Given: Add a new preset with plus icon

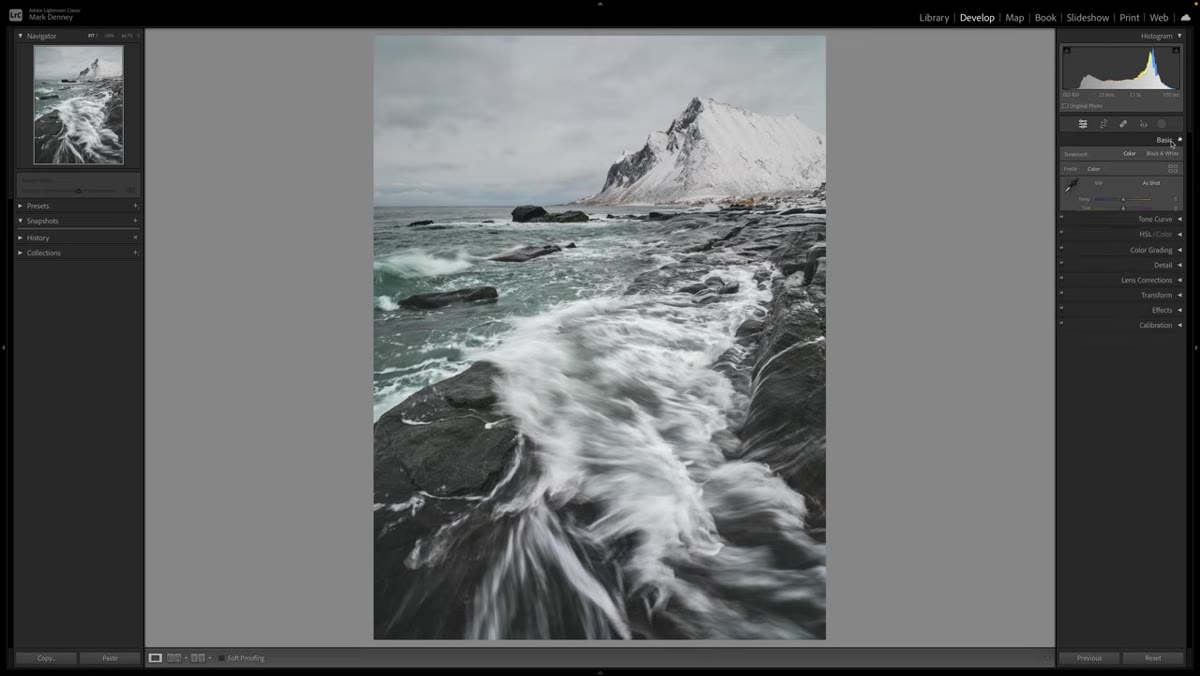Looking at the screenshot, I should pyautogui.click(x=135, y=206).
